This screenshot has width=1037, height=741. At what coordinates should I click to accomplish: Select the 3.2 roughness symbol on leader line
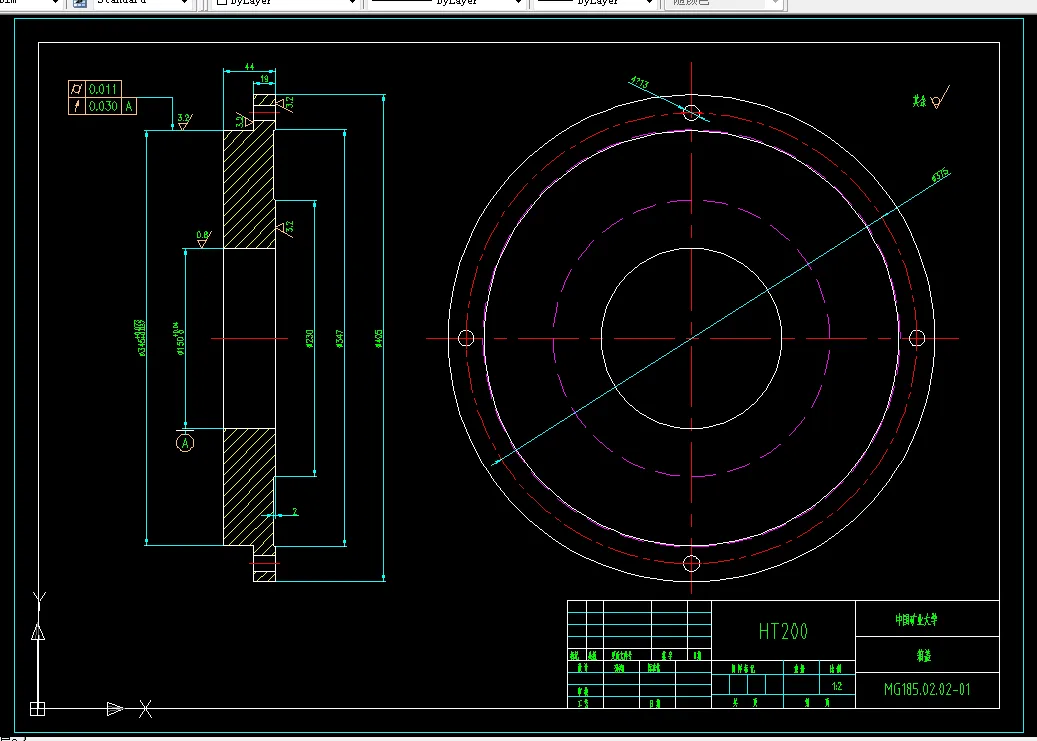point(184,121)
